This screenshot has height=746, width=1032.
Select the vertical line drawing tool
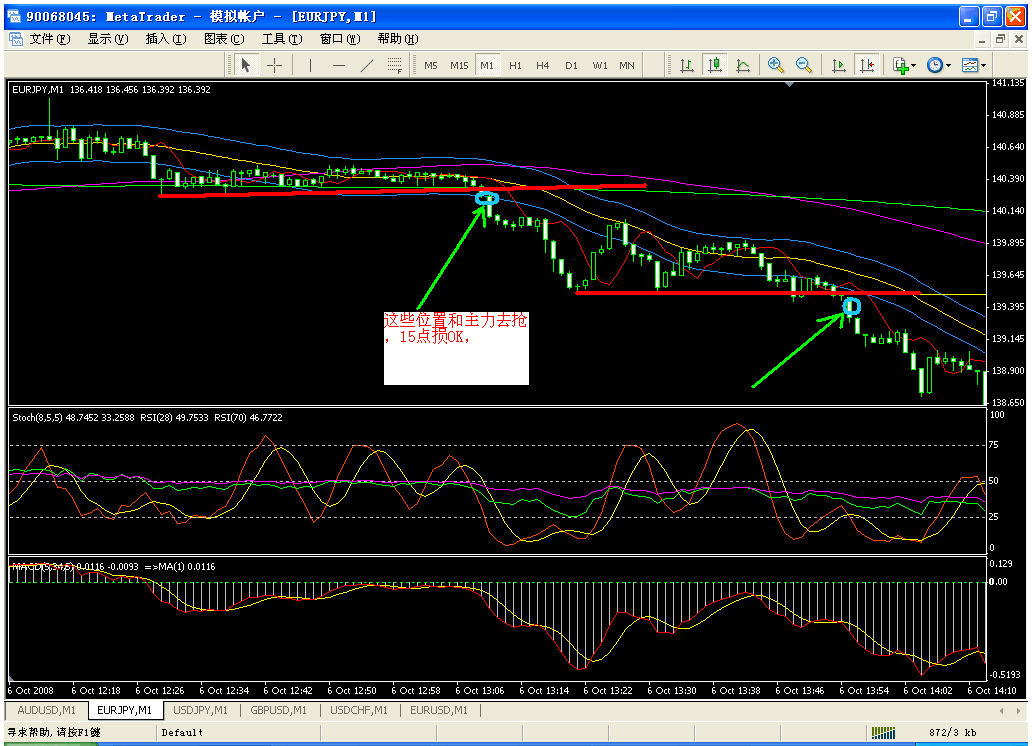(310, 65)
